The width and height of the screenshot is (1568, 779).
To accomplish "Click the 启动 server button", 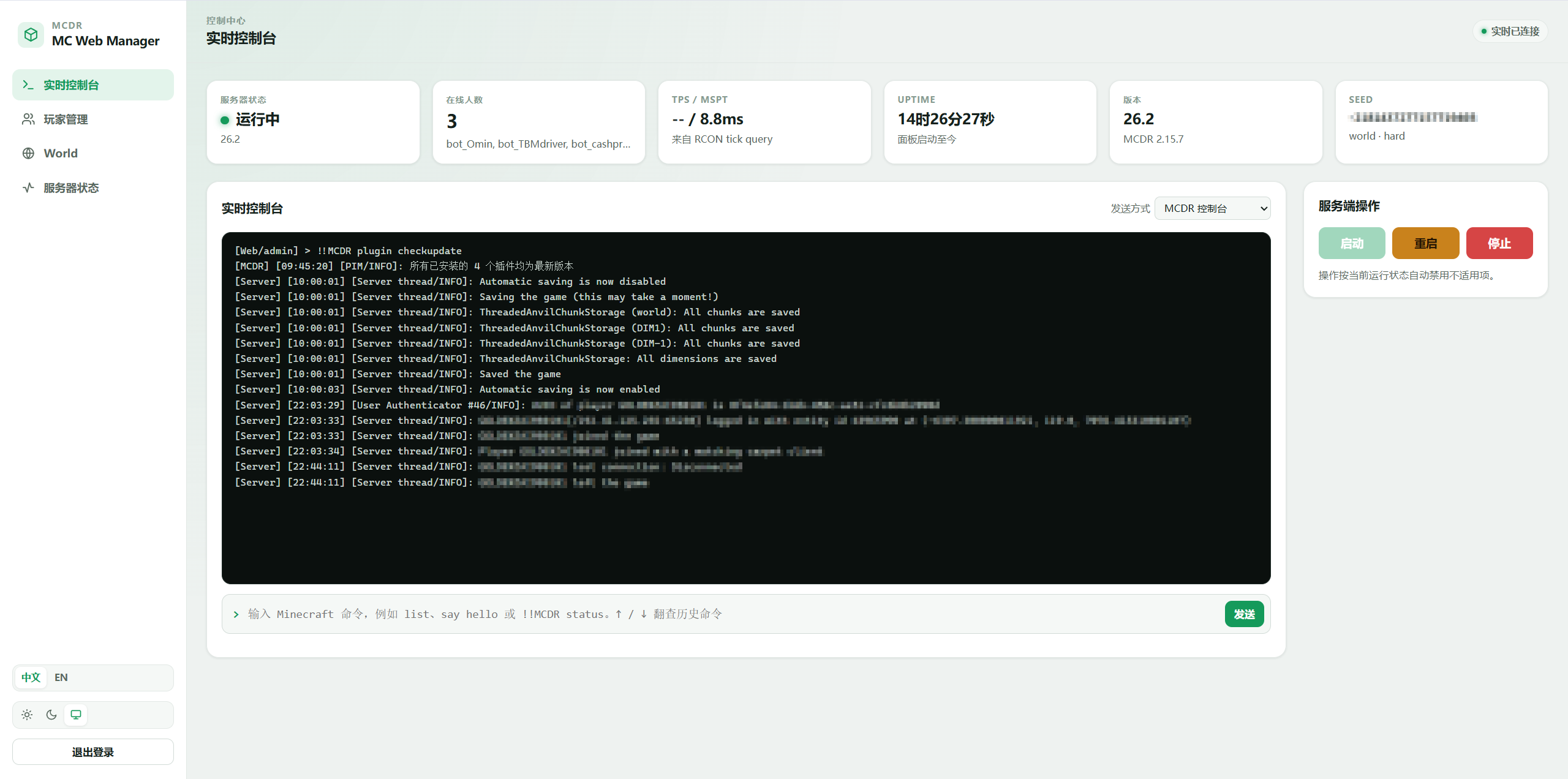I will [1352, 243].
